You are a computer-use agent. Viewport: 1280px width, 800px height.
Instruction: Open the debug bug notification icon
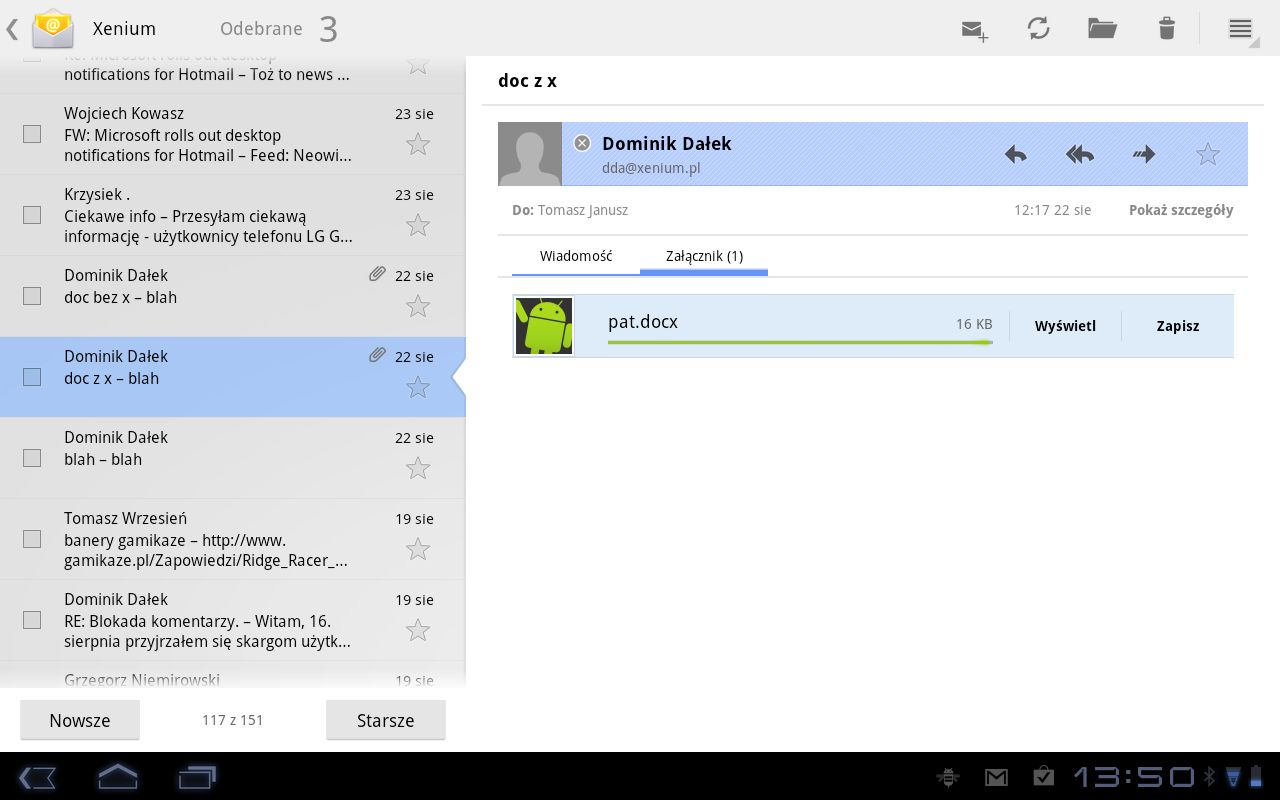click(x=947, y=777)
